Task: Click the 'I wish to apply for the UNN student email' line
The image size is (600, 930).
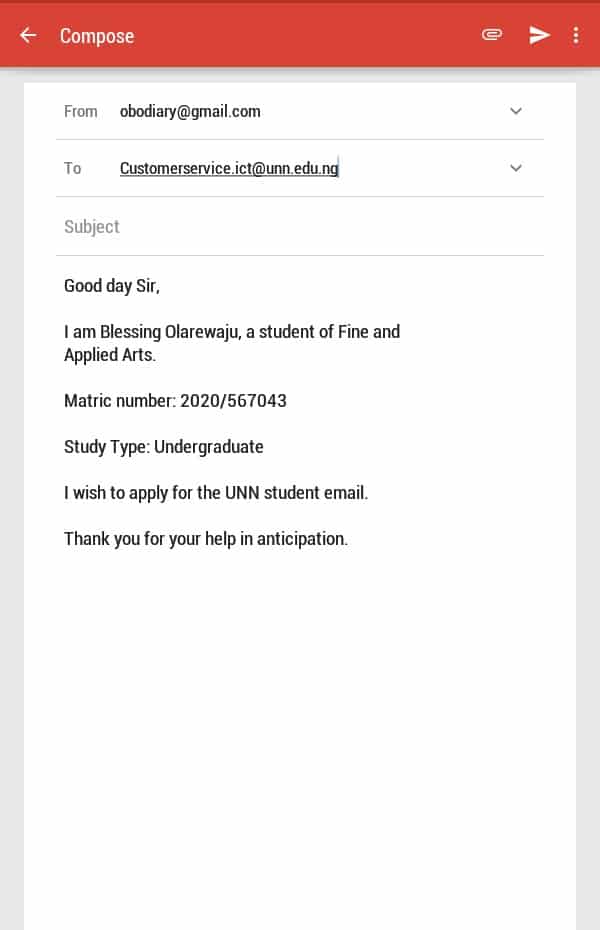Action: pyautogui.click(x=216, y=493)
